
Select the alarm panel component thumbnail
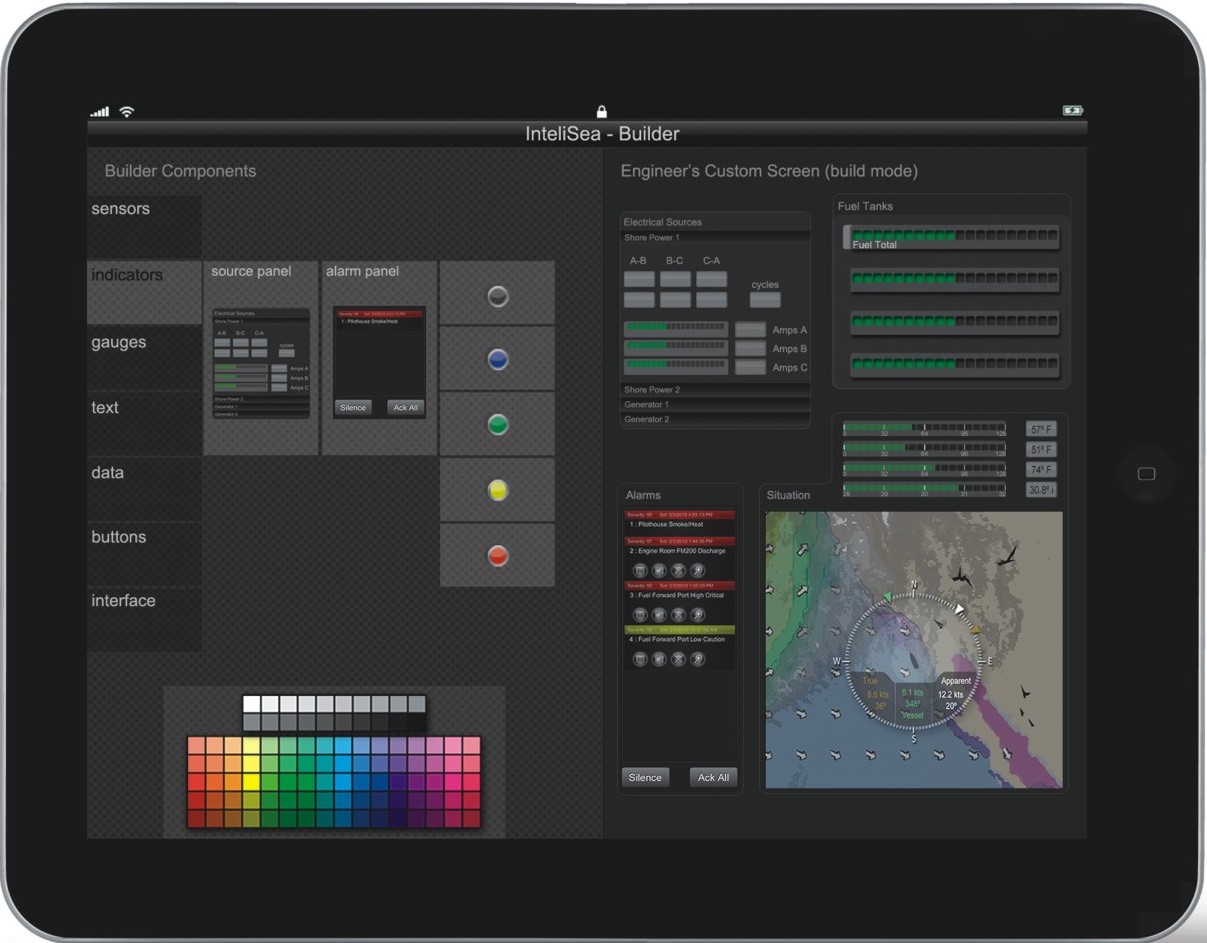click(x=379, y=358)
